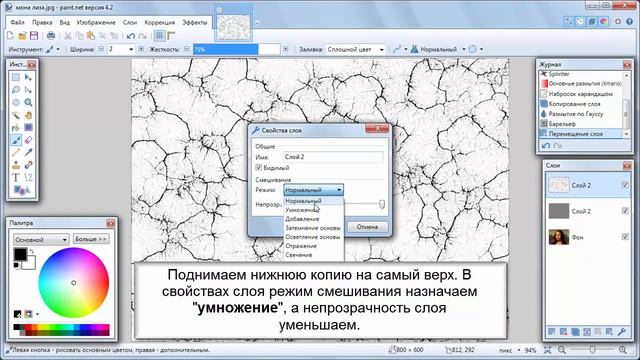Select the Clone Stamp tool
The image size is (640, 360).
(x=16, y=165)
